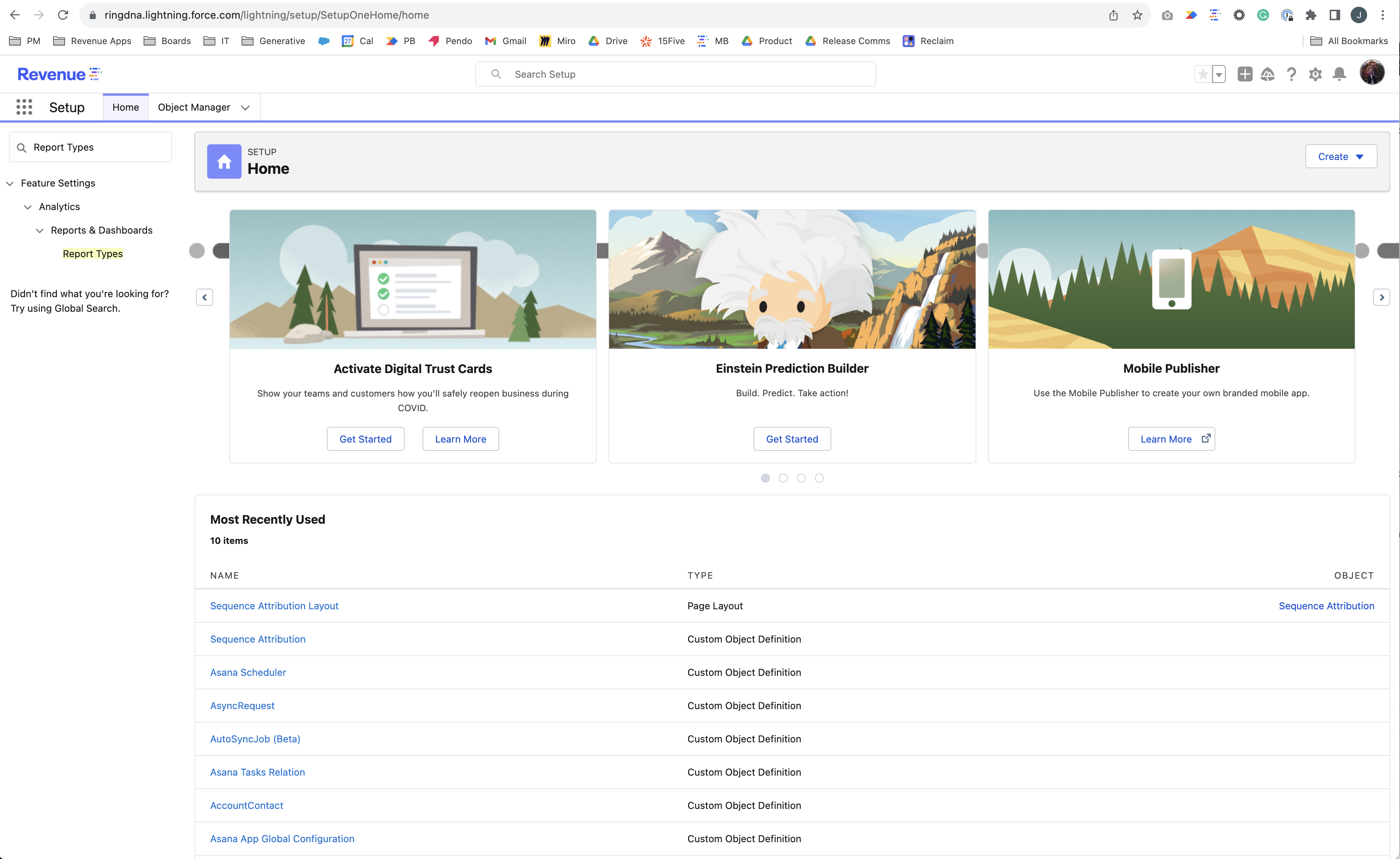Collapse the Analytics tree node
This screenshot has width=1400, height=859.
tap(28, 207)
